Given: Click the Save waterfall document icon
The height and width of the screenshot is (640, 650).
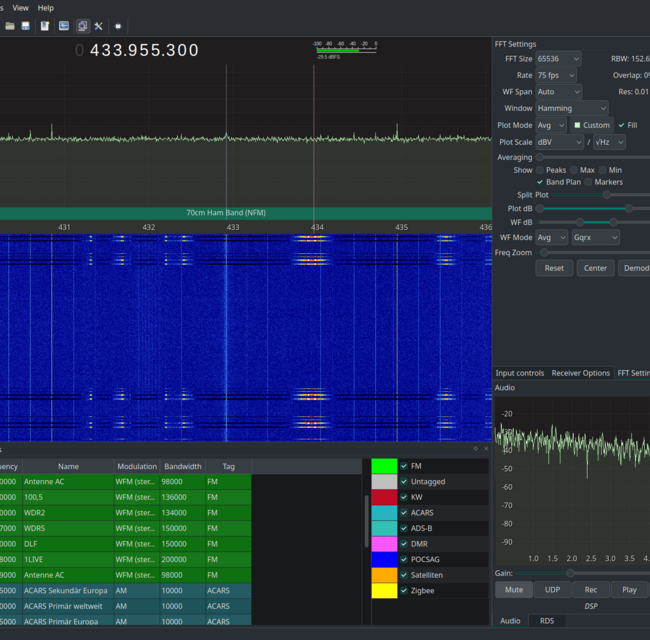Looking at the screenshot, I should (45, 26).
